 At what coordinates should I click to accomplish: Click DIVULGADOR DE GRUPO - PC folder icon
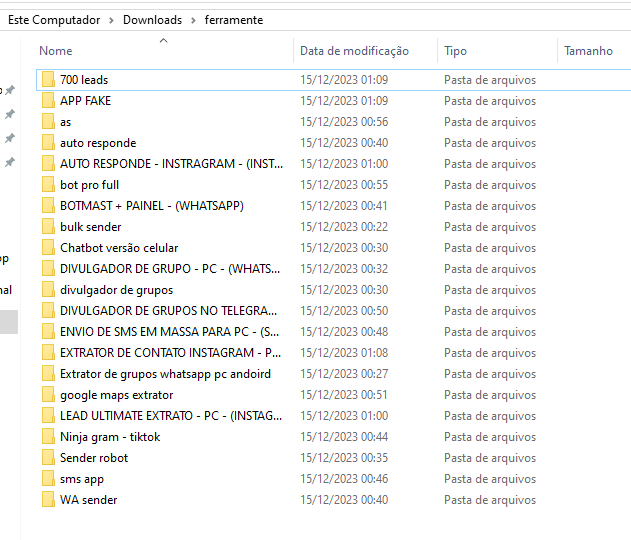tap(48, 268)
